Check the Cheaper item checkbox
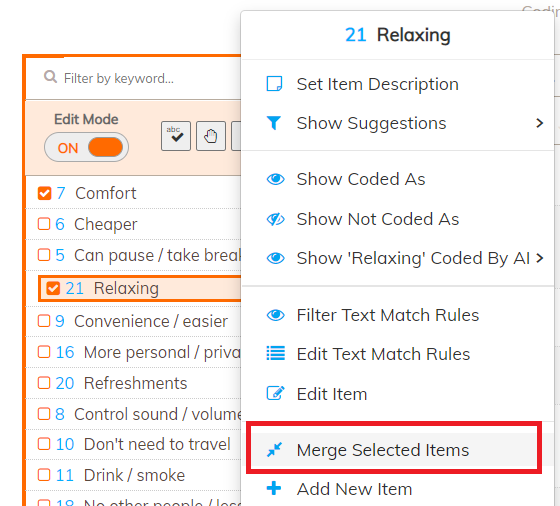 pyautogui.click(x=44, y=224)
